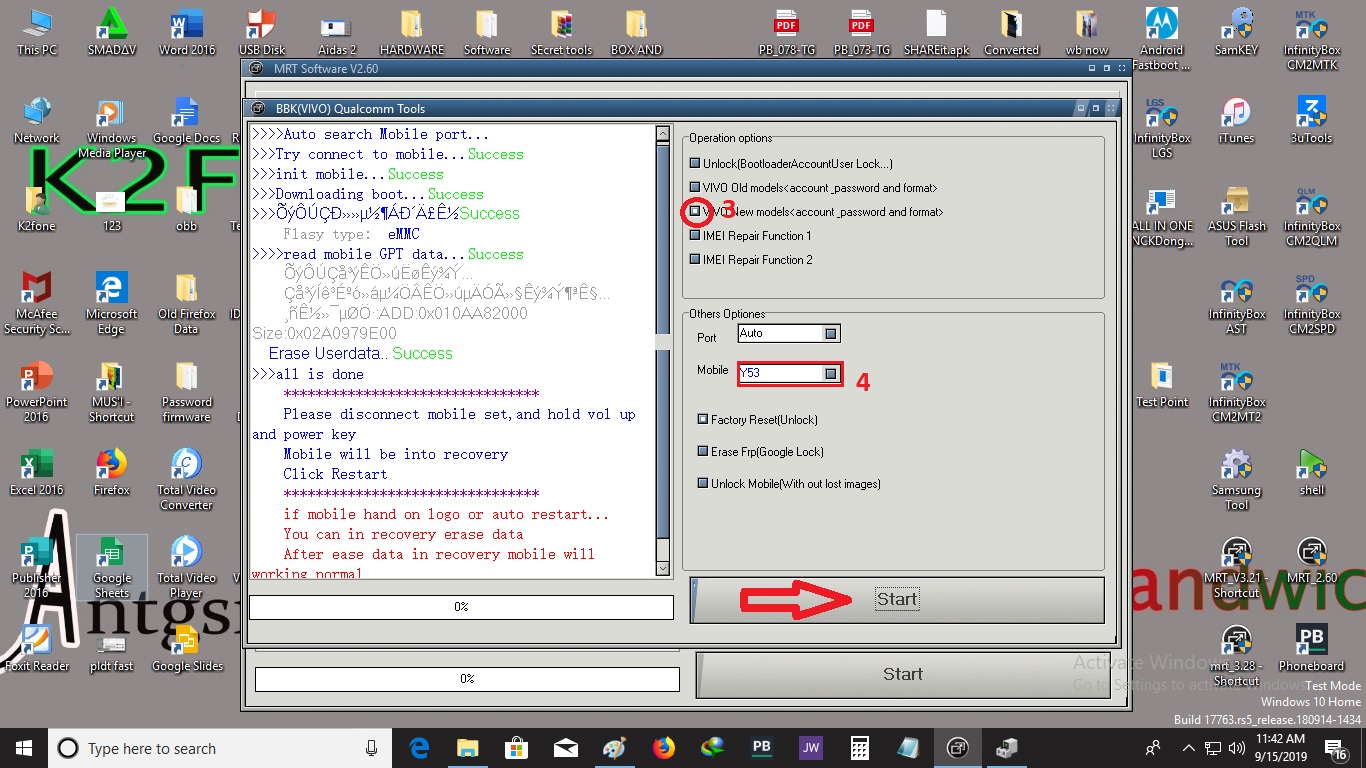Open the SEcret tools archive icon
Image resolution: width=1366 pixels, height=768 pixels.
[x=561, y=31]
